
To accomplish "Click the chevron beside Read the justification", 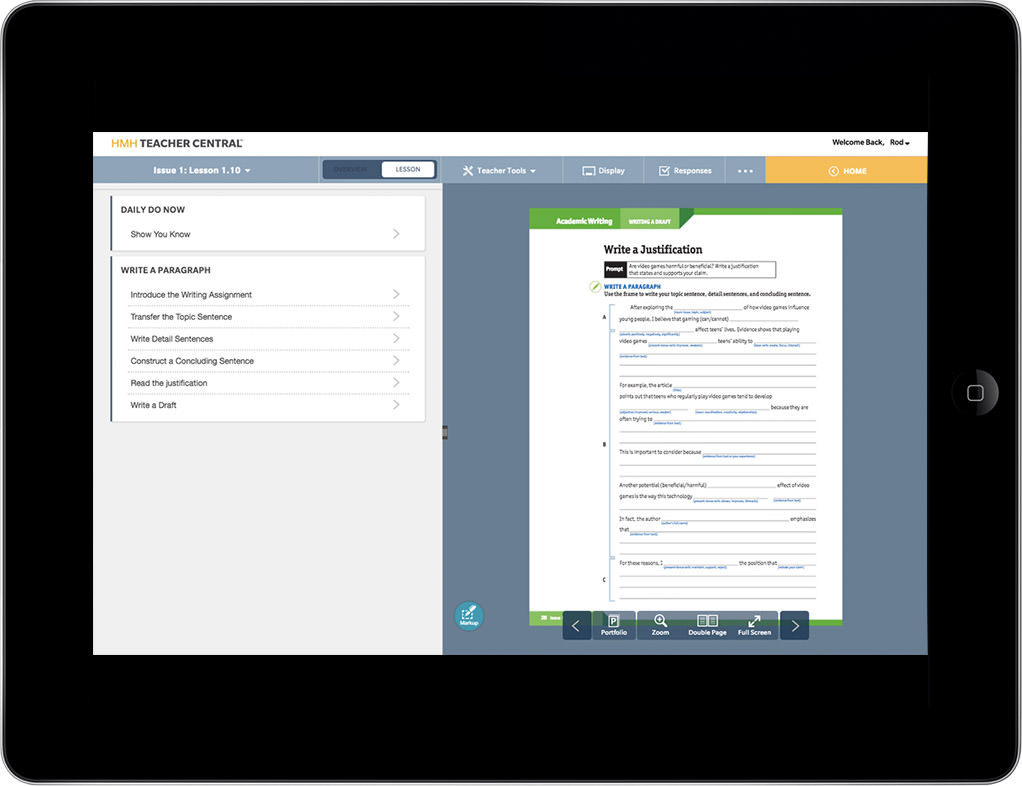I will coord(396,383).
